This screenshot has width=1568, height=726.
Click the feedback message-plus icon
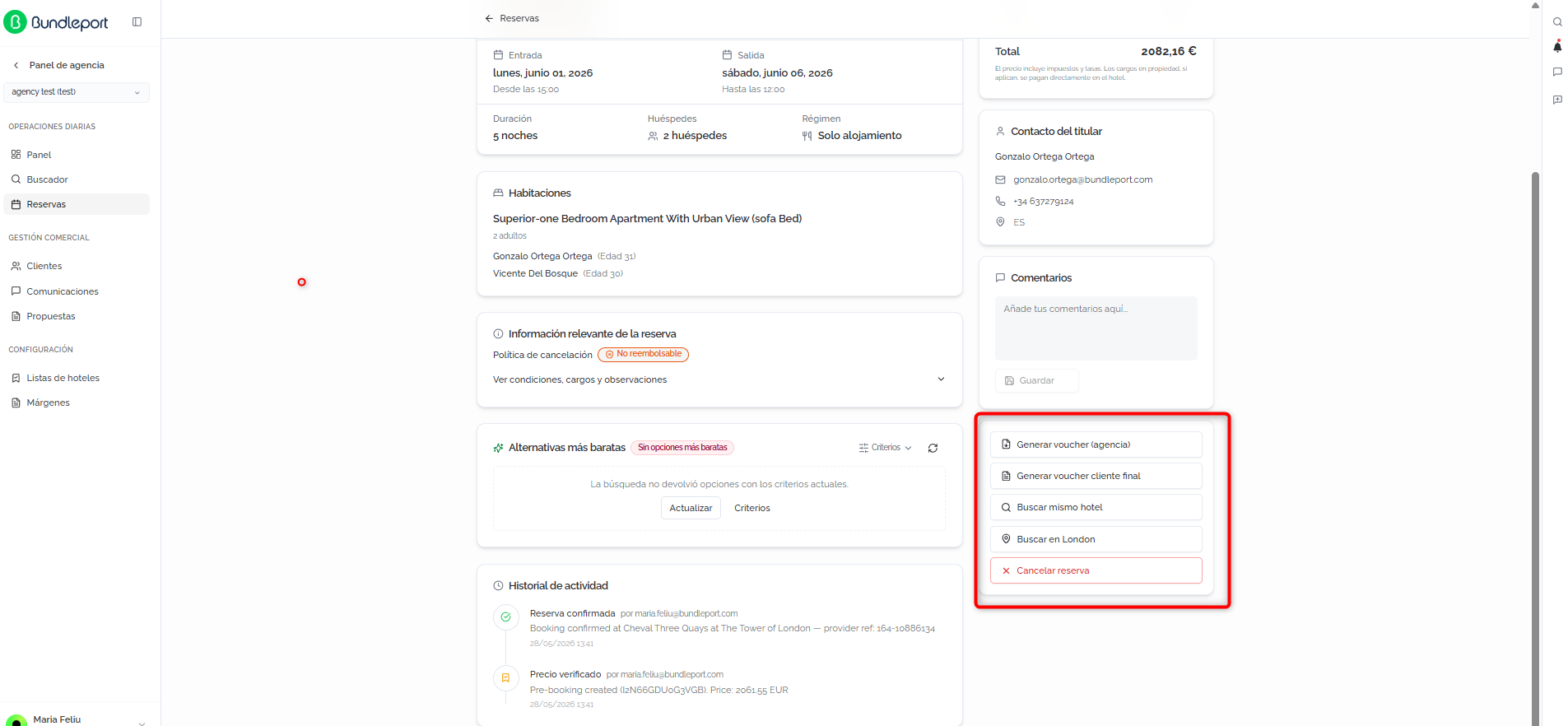pos(1557,100)
